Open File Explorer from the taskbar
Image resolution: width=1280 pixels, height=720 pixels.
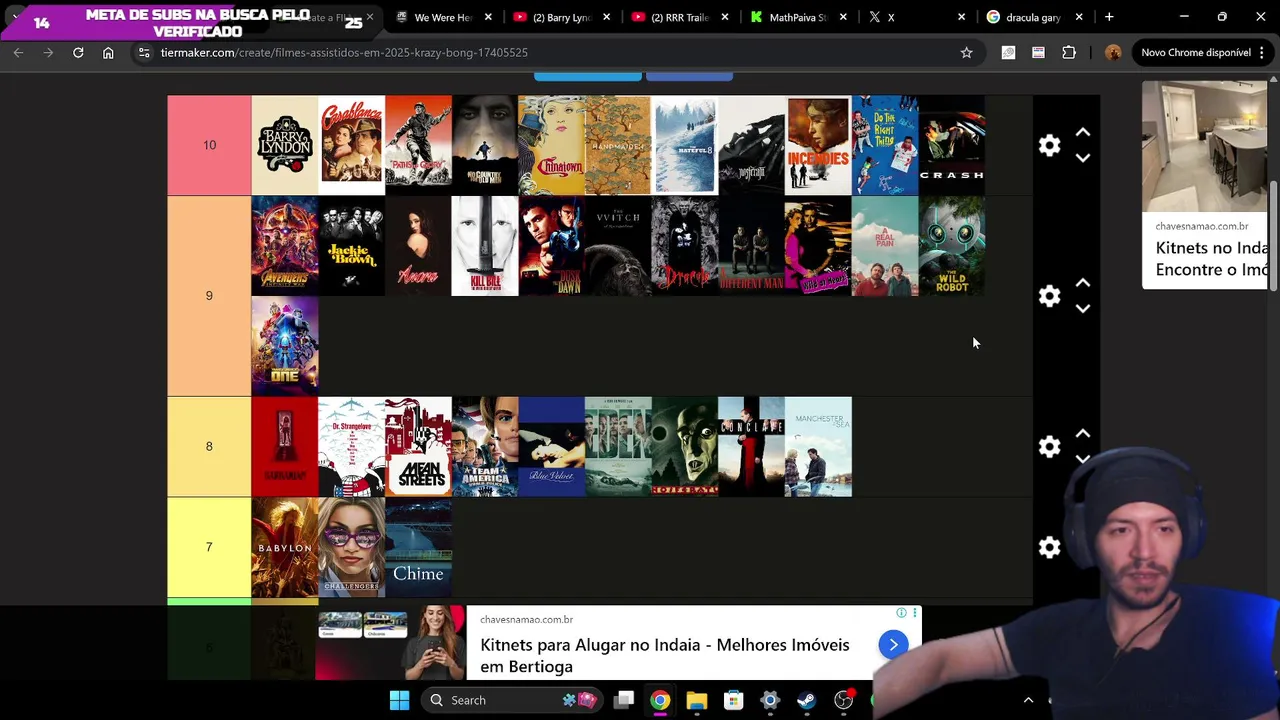[x=697, y=700]
